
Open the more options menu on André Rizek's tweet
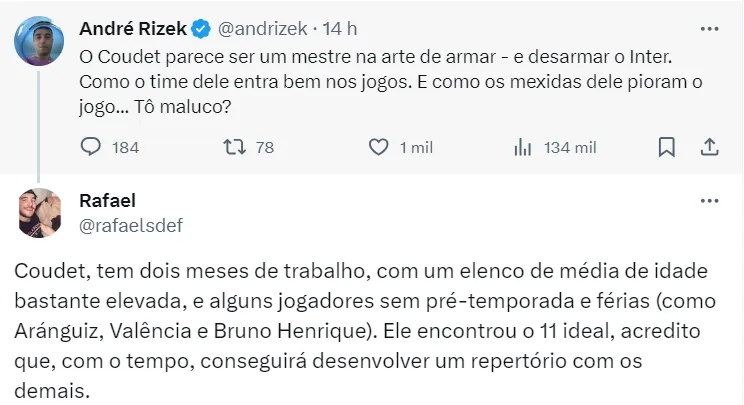(x=709, y=29)
